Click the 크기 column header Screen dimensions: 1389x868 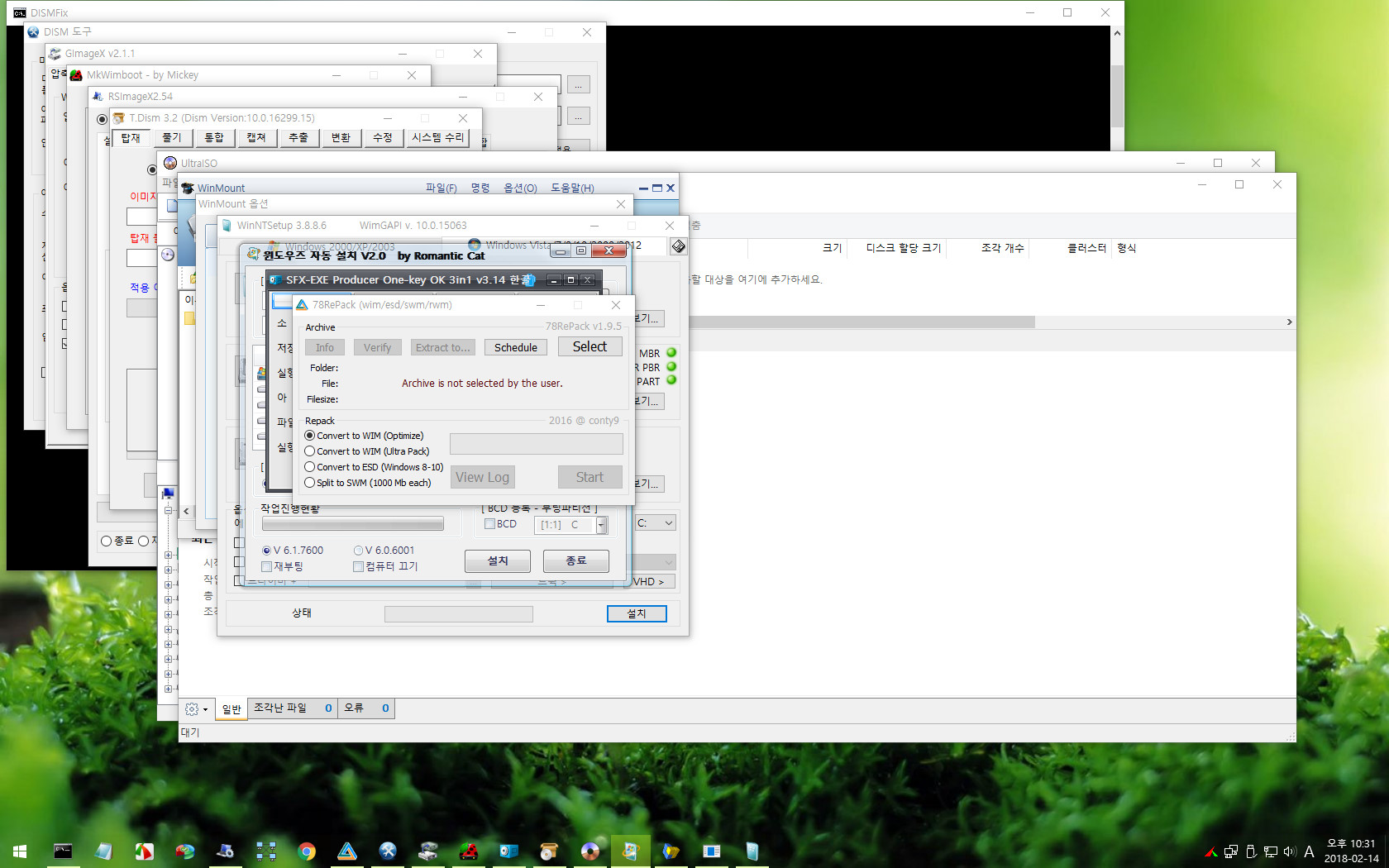point(832,248)
